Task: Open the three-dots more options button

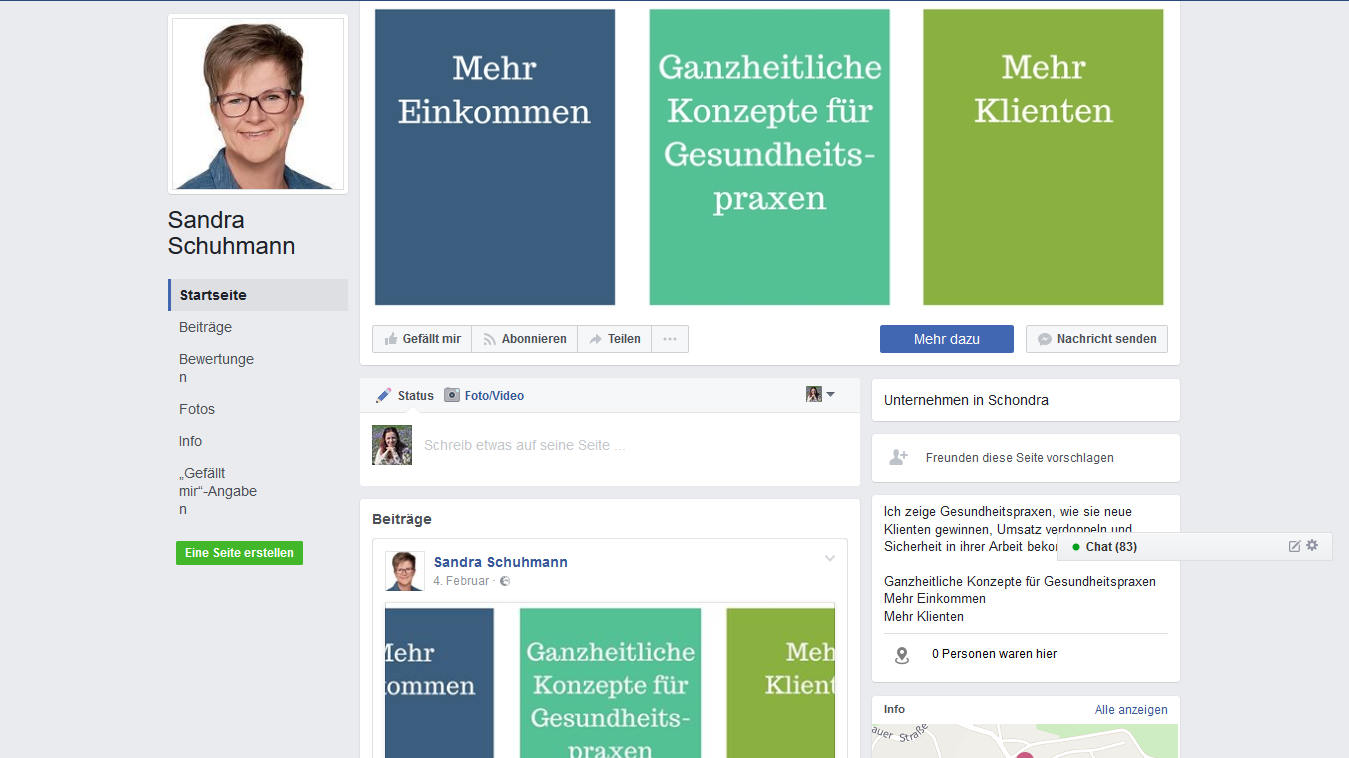Action: coord(670,339)
